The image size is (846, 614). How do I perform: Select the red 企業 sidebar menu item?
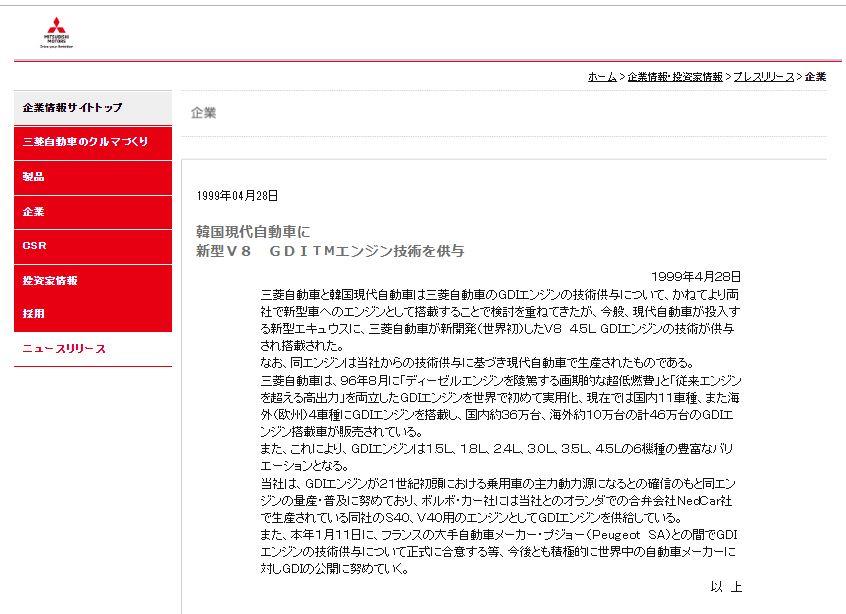click(x=93, y=212)
